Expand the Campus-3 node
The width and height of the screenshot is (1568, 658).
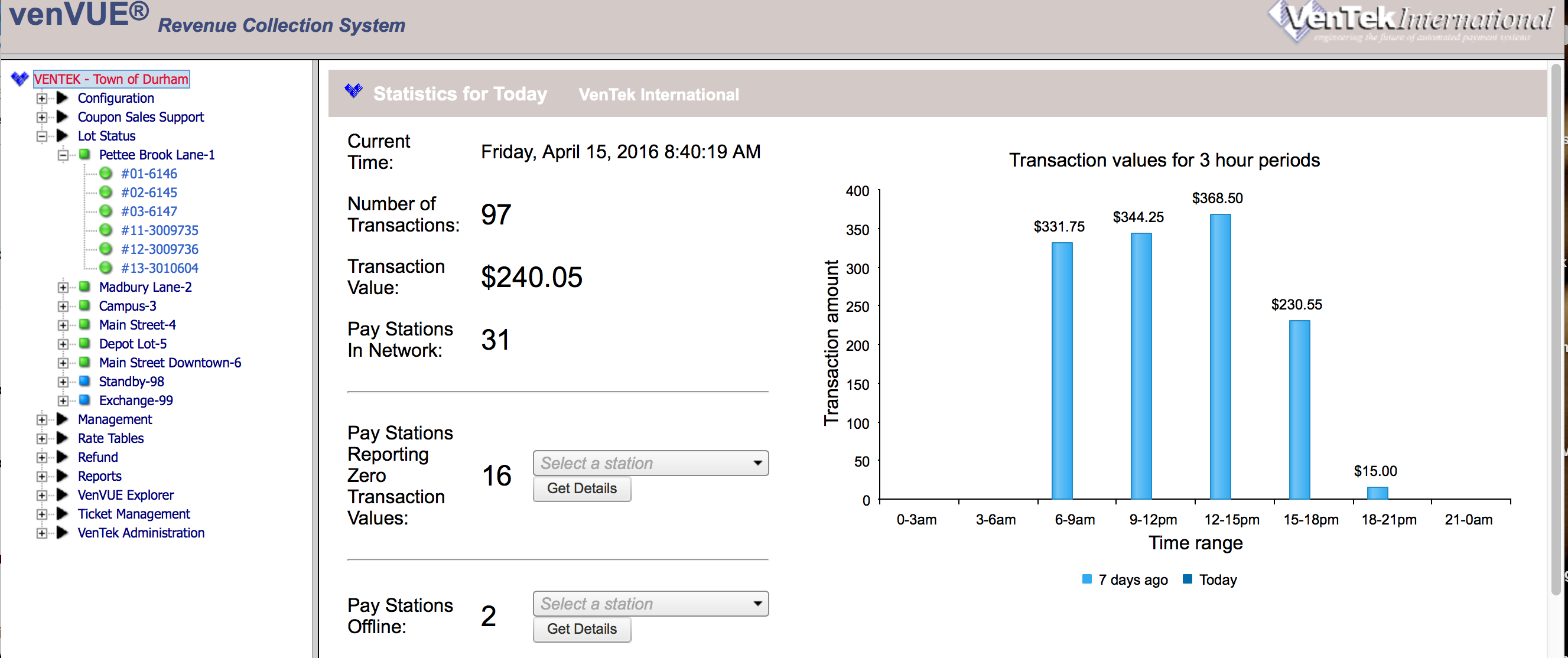click(x=63, y=305)
